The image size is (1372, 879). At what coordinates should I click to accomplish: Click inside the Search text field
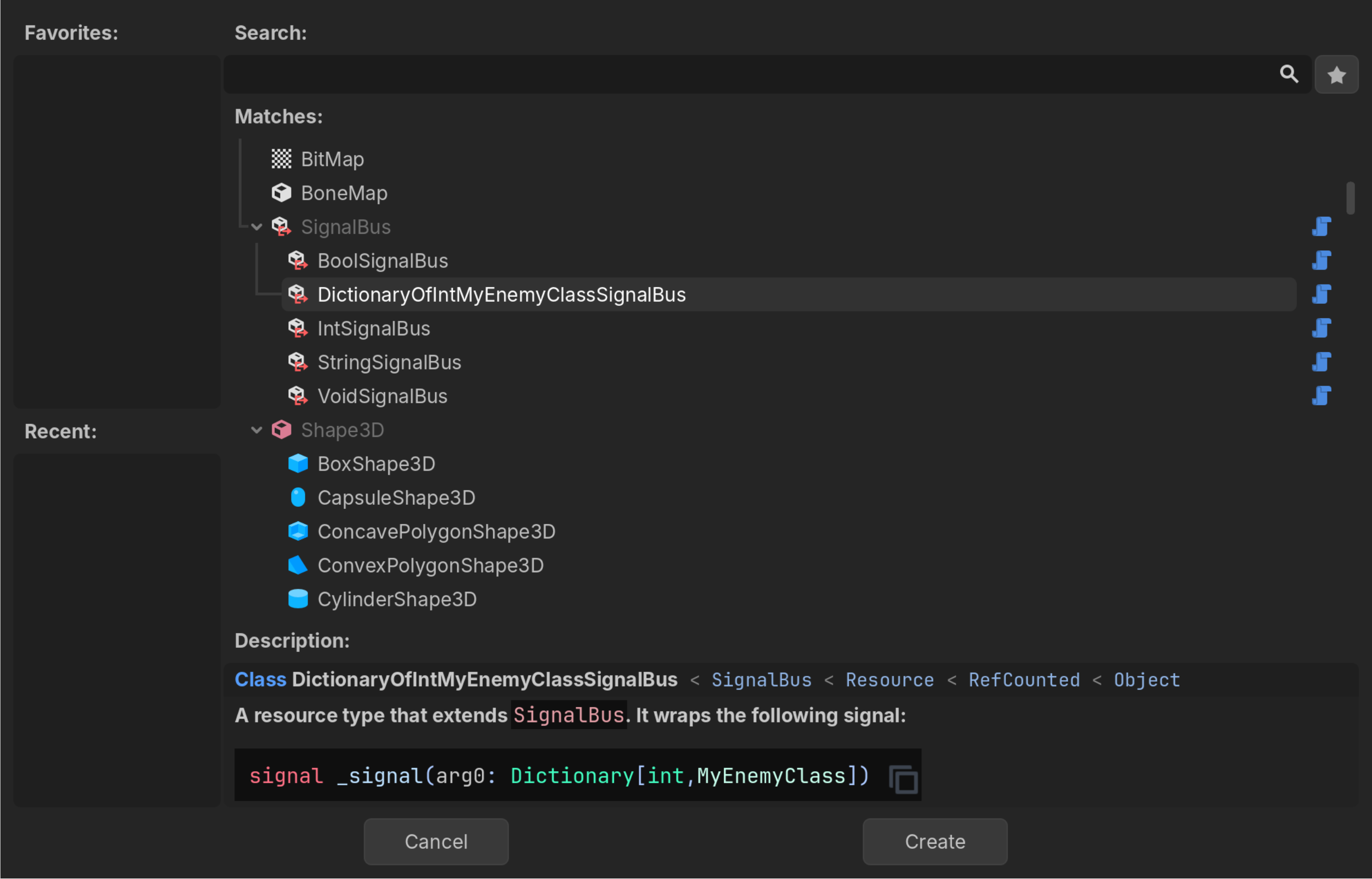click(685, 74)
